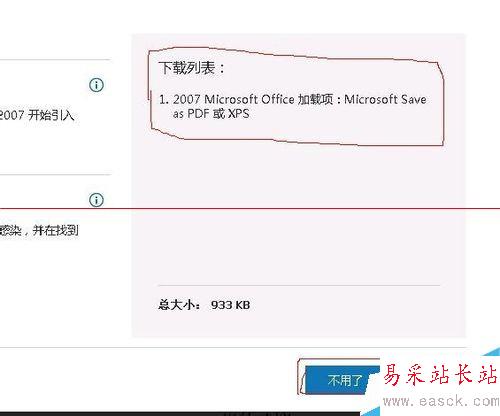This screenshot has height=416, width=500.
Task: Open the info icon beside "2007 开始引入"
Action: pos(96,85)
